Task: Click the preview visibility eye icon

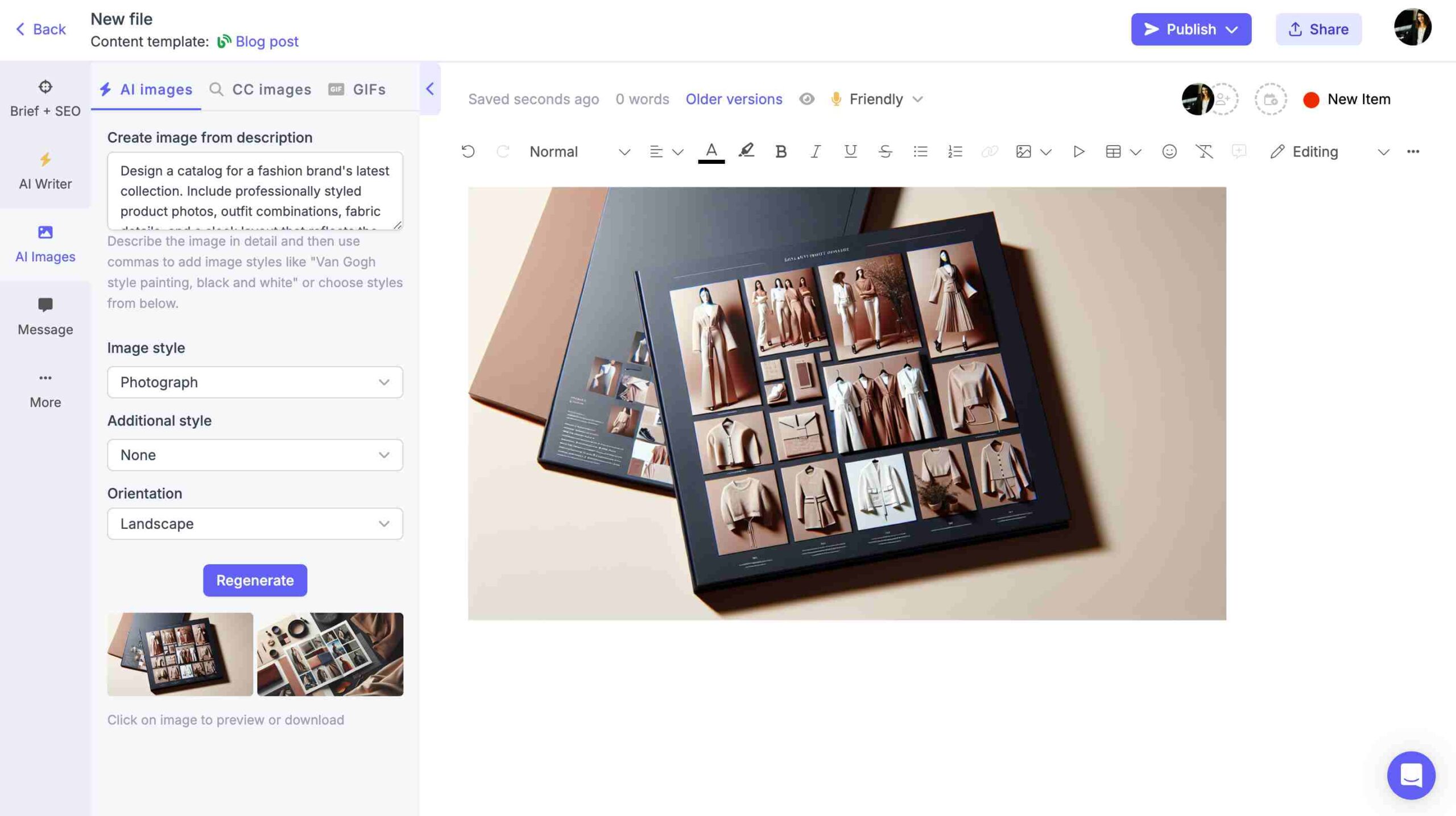Action: [807, 99]
